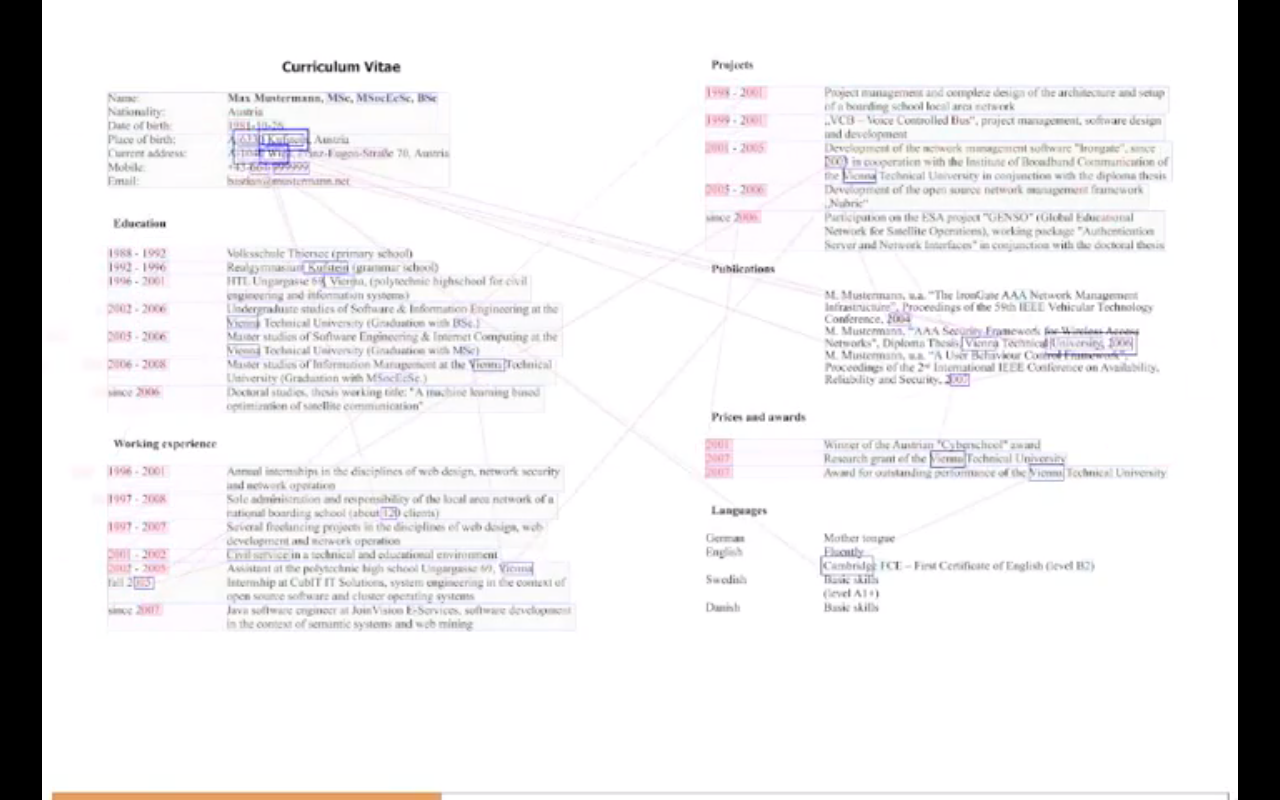
Task: Select the "Projects" section heading
Action: pyautogui.click(x=732, y=65)
